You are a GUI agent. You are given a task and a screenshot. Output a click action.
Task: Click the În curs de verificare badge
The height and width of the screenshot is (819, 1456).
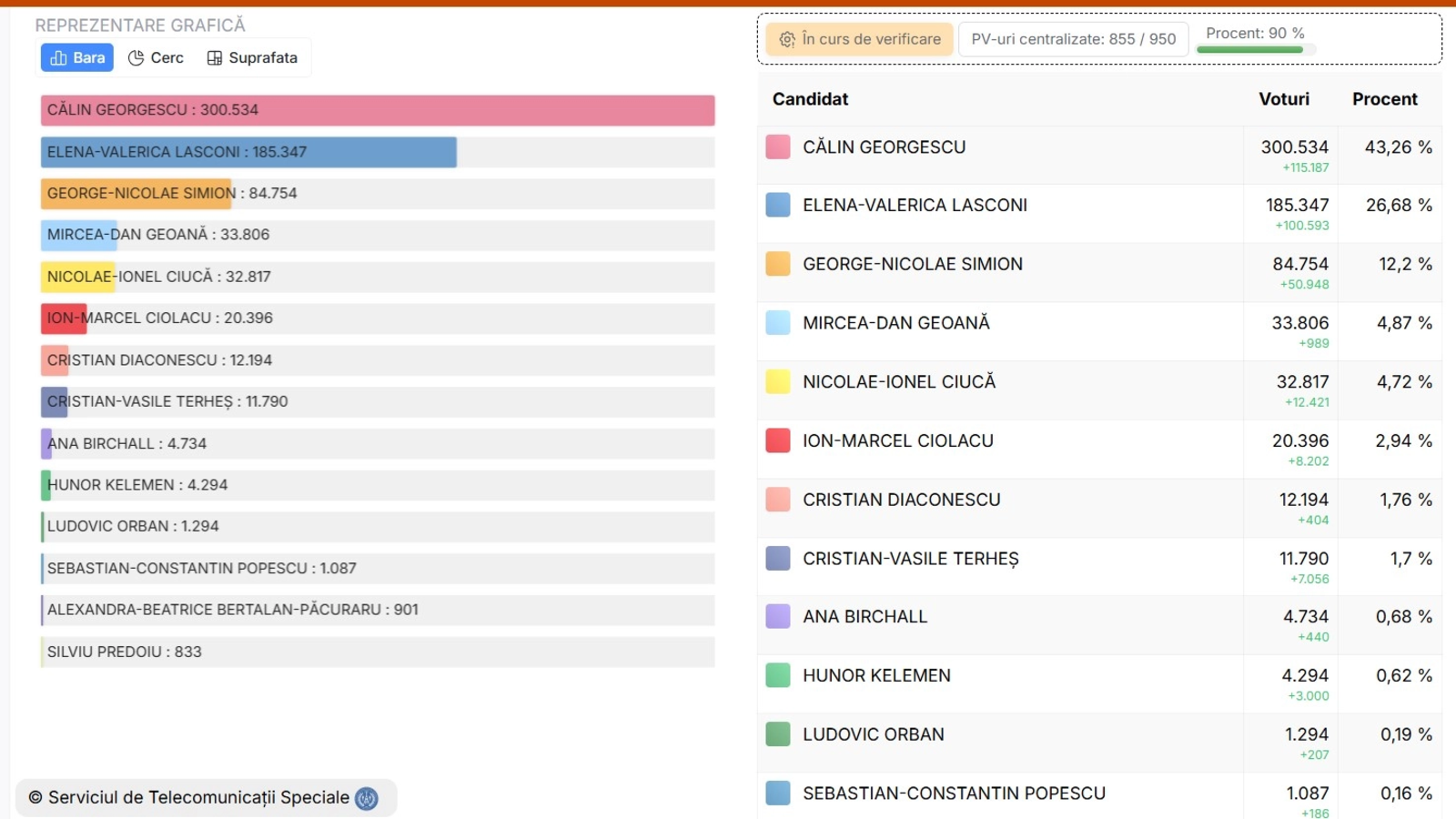(860, 39)
